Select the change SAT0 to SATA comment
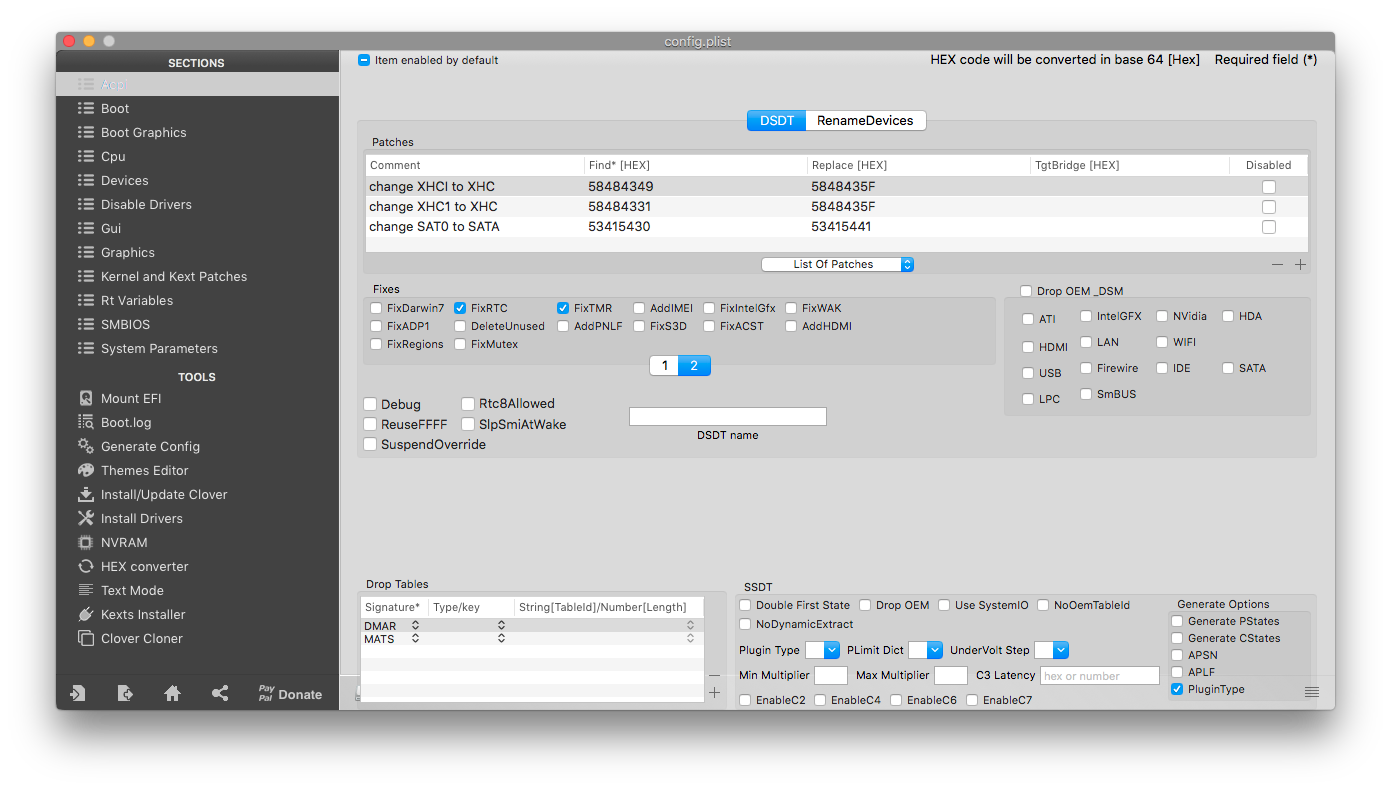 pos(434,227)
